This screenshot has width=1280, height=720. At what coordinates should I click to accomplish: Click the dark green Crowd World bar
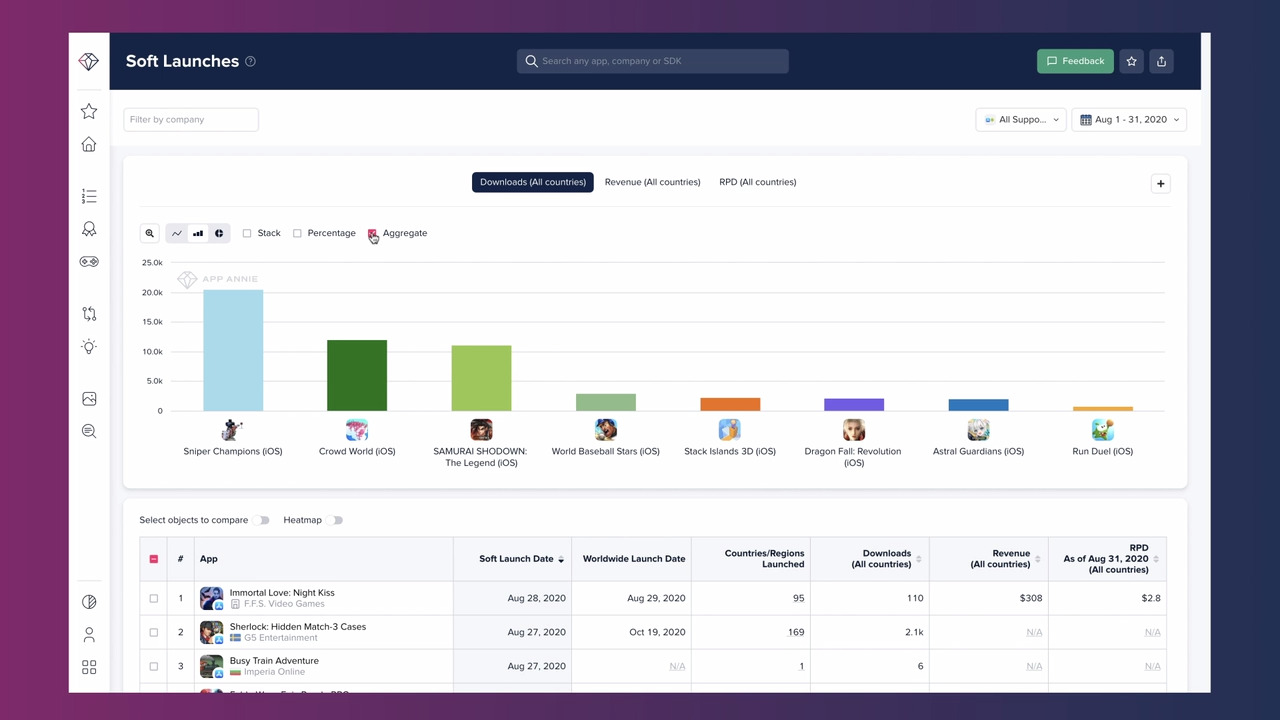tap(357, 375)
